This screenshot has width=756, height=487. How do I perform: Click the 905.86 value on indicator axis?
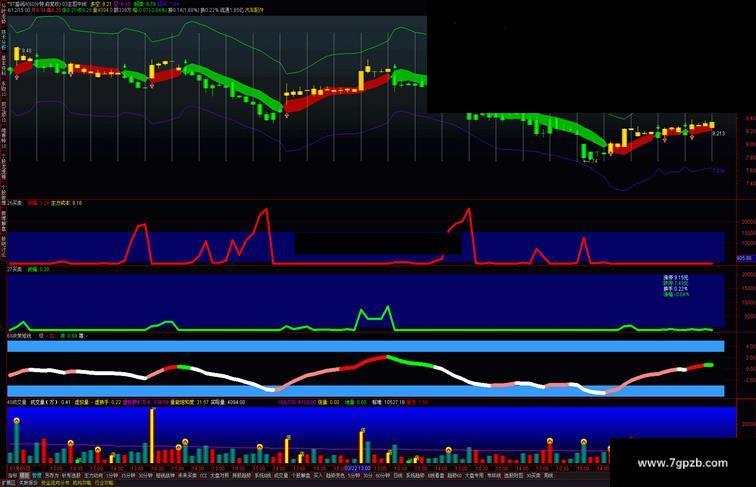744,258
